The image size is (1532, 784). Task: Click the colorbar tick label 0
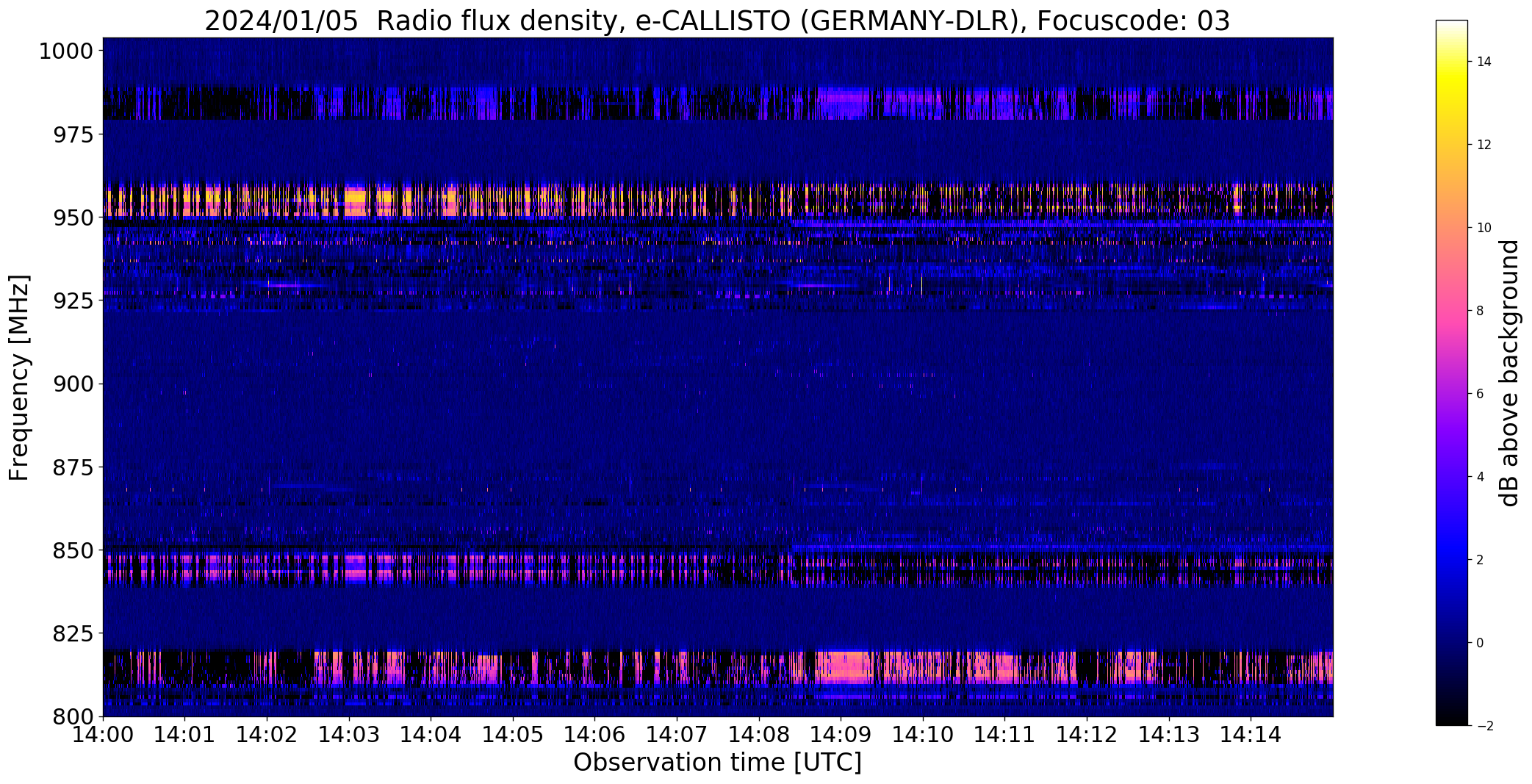[1480, 643]
